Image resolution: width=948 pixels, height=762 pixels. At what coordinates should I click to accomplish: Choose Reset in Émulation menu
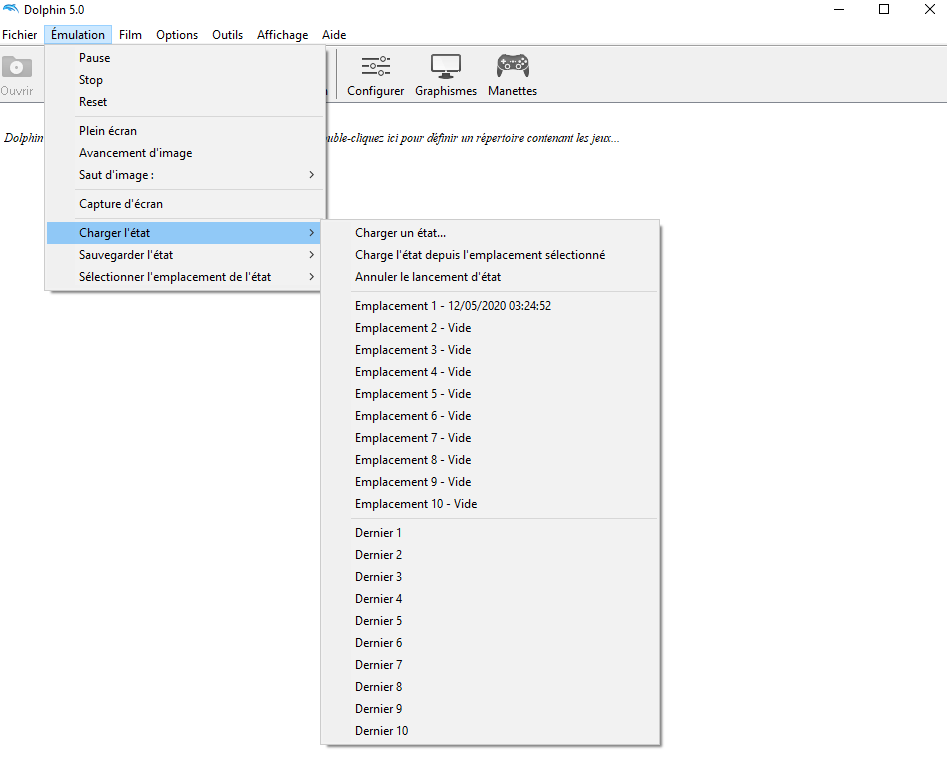pos(184,102)
